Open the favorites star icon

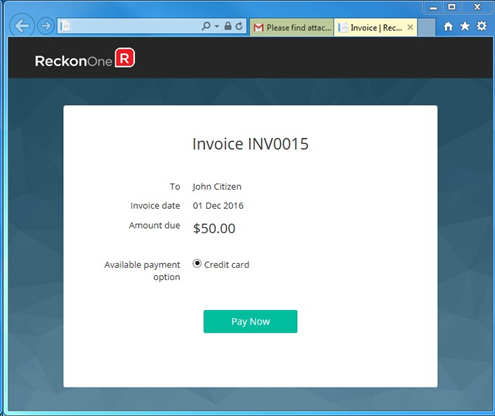coord(465,26)
